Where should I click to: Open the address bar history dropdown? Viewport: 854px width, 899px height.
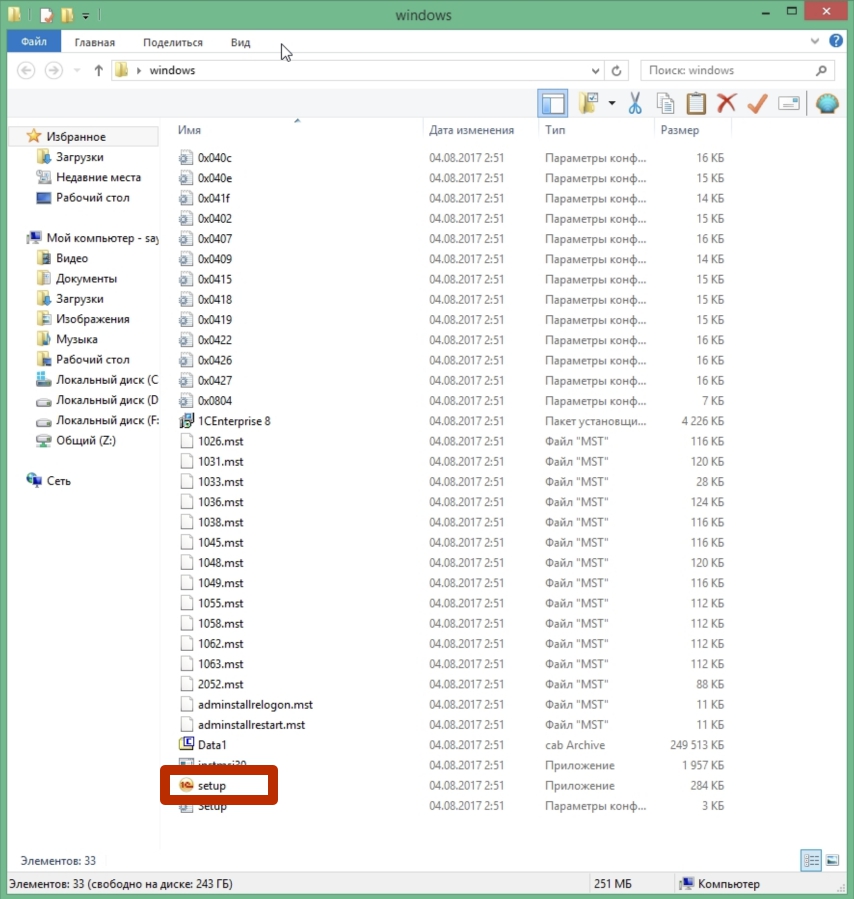click(596, 70)
